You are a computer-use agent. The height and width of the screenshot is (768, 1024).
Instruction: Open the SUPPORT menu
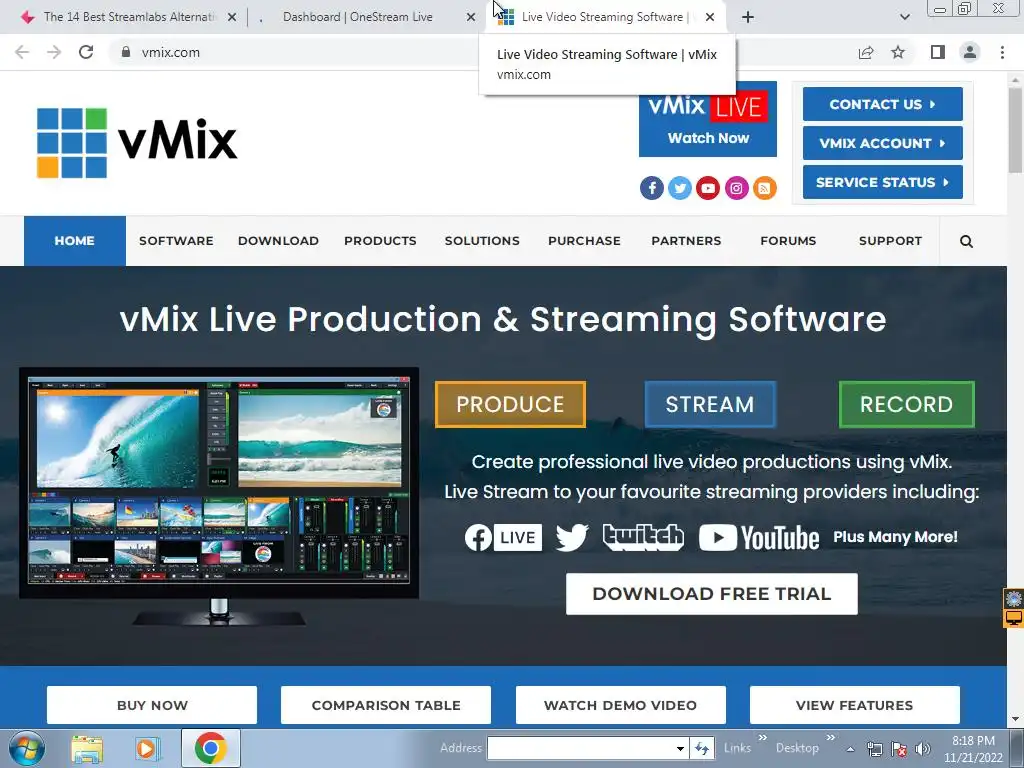(x=890, y=241)
